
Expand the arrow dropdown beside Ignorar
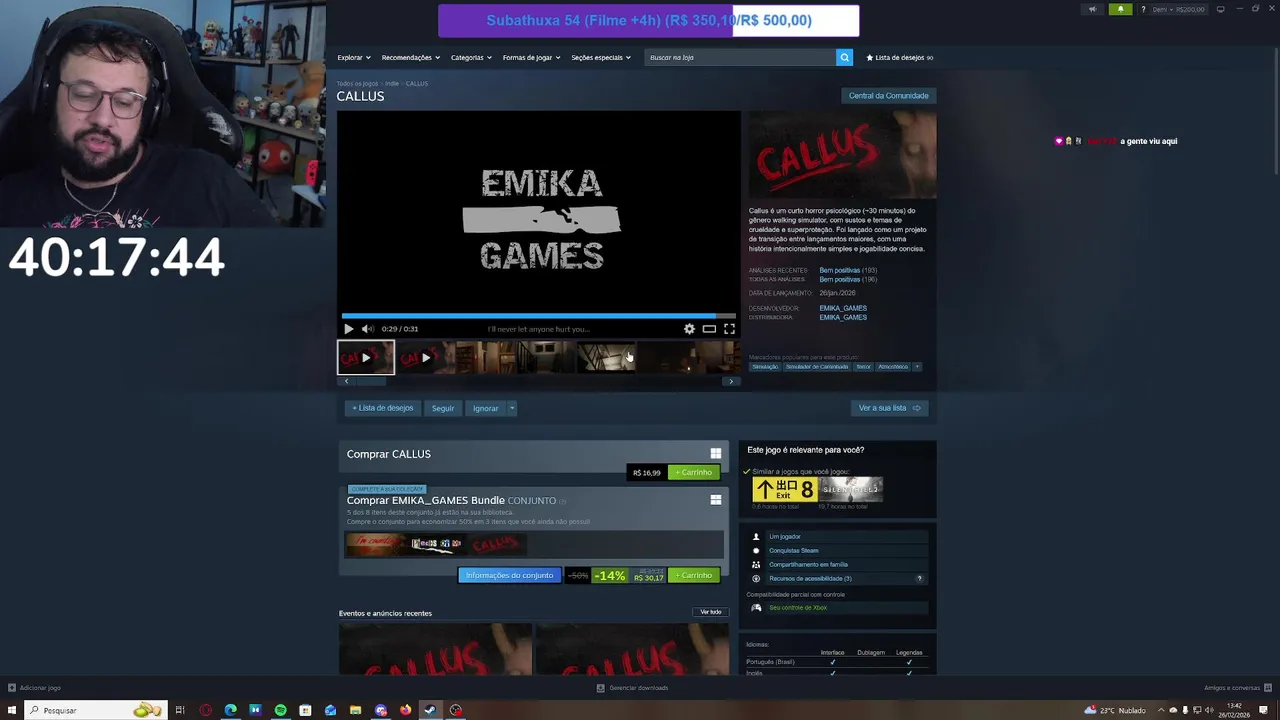pos(511,408)
